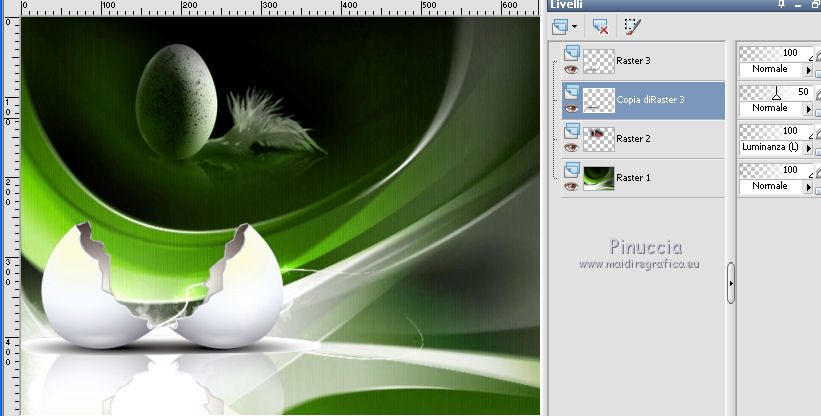Select the Copia diRaster 3 layer name

650,99
